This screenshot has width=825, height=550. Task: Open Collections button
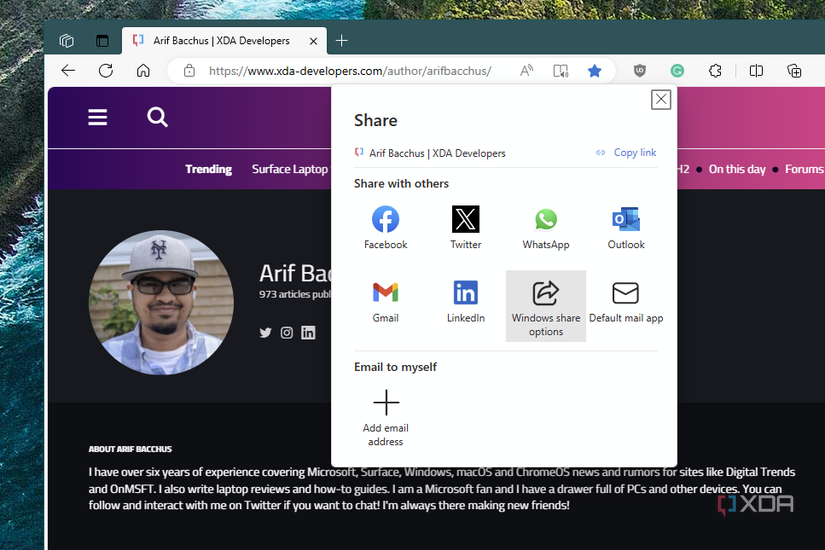point(794,71)
